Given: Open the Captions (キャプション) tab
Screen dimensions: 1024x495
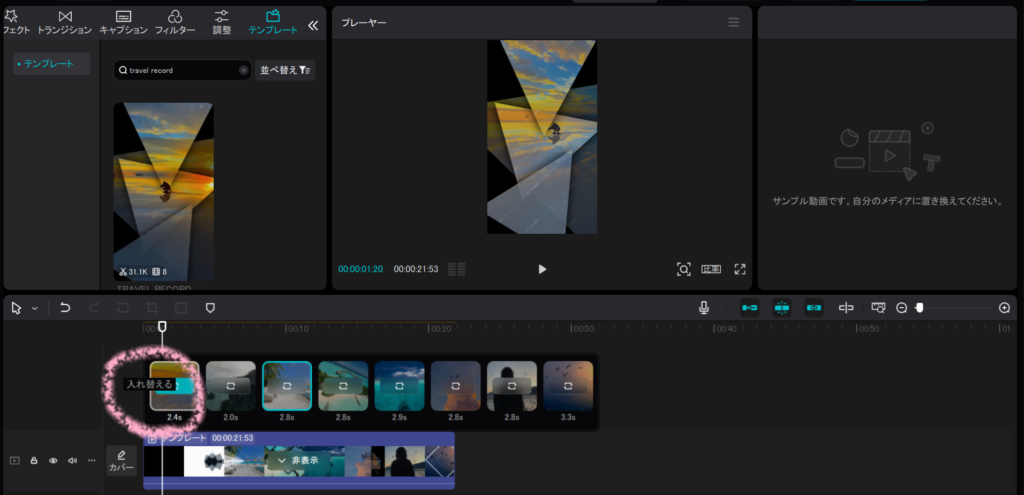Looking at the screenshot, I should tap(123, 22).
